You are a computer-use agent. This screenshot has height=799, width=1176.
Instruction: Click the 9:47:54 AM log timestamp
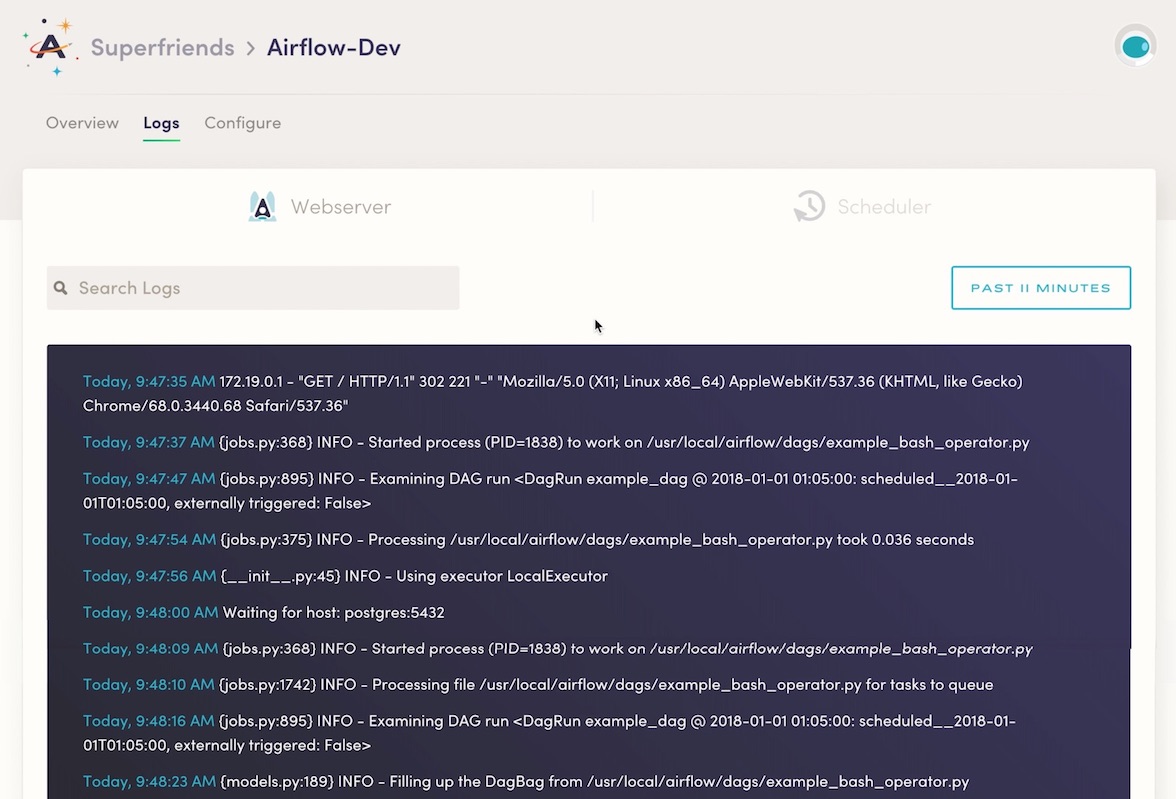pos(149,539)
